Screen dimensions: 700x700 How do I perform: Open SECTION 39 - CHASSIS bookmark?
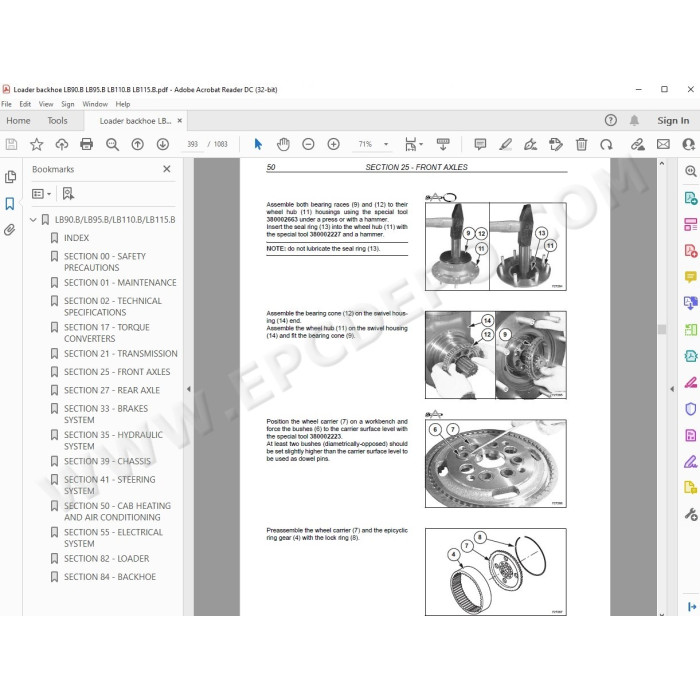tap(107, 461)
